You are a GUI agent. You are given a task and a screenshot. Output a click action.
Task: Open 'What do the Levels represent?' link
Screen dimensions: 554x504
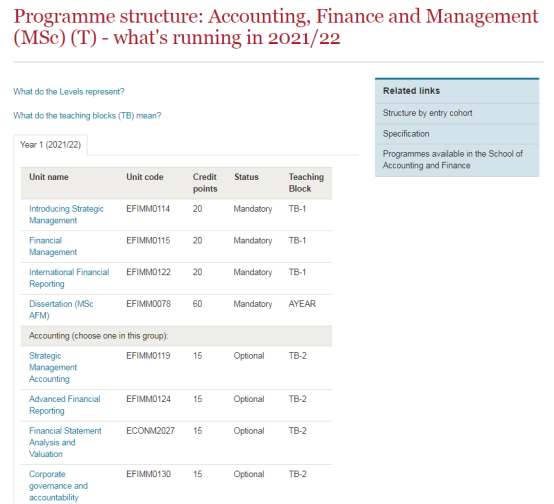point(69,92)
